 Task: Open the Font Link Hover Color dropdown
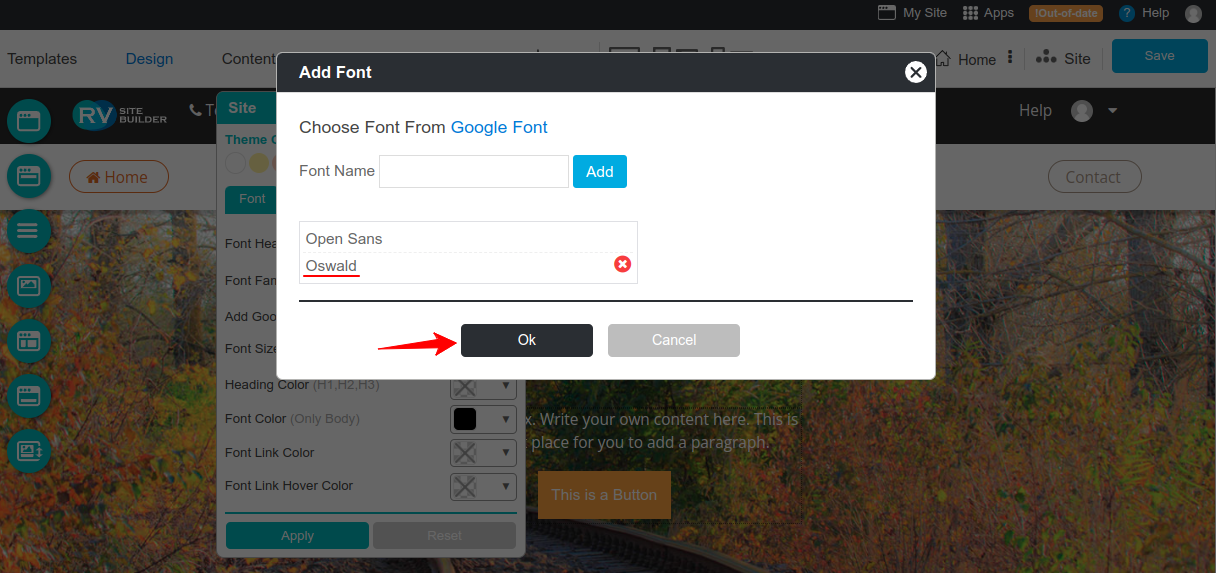tap(483, 487)
